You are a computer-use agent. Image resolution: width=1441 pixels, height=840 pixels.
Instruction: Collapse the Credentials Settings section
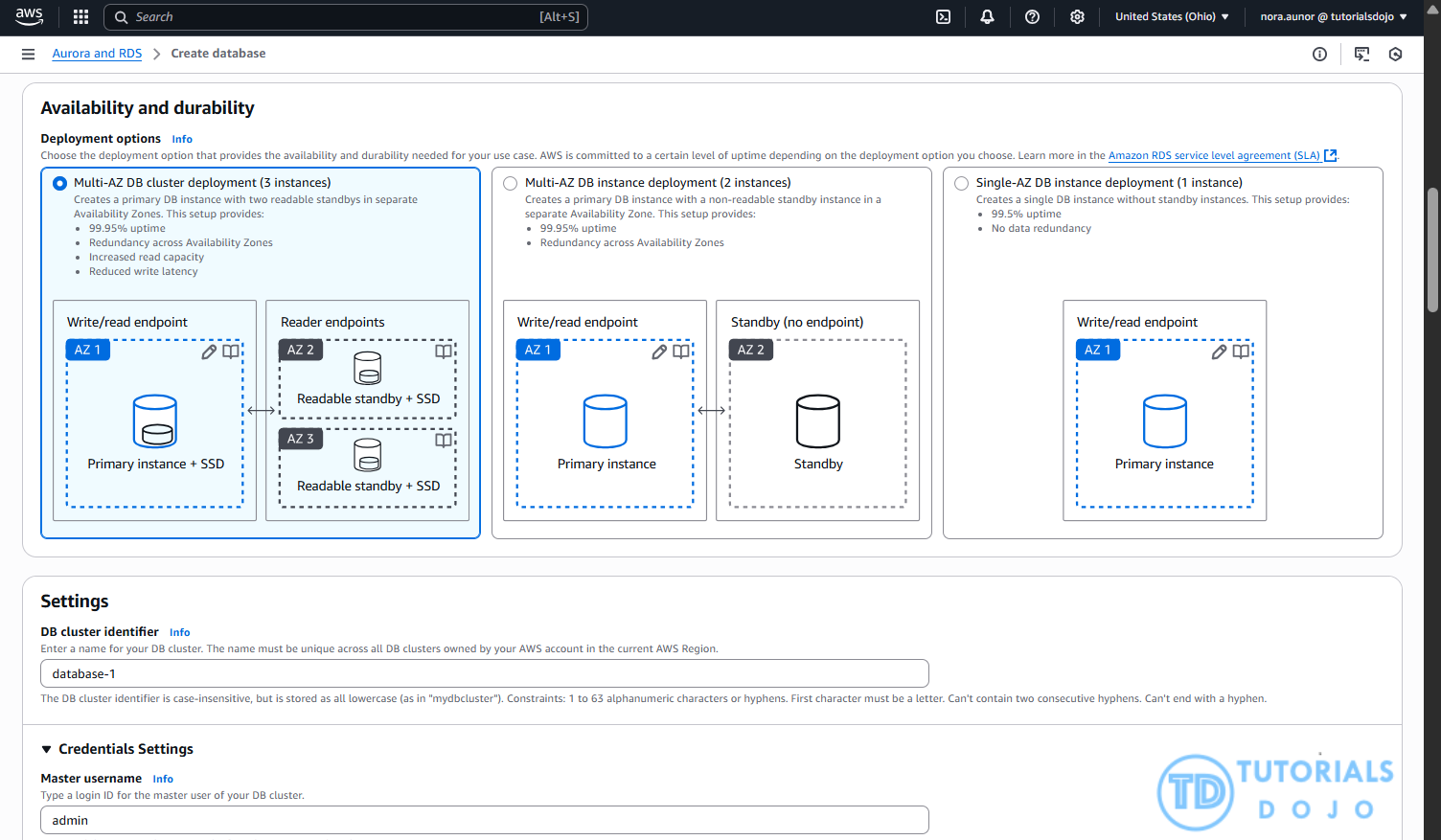click(117, 749)
